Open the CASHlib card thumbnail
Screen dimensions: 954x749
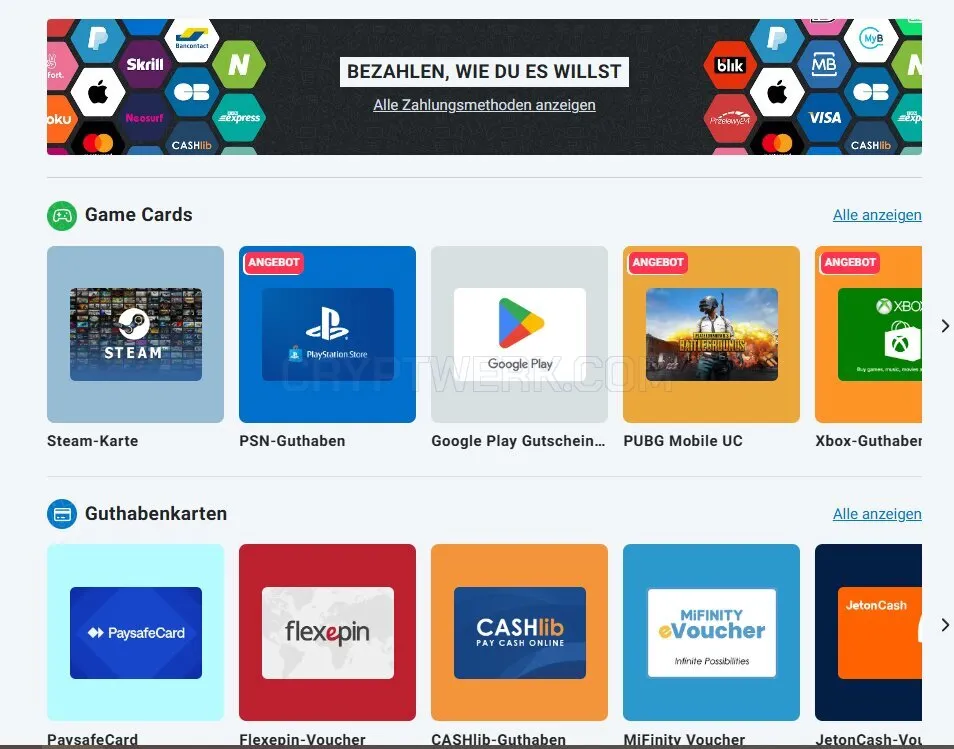pos(520,632)
